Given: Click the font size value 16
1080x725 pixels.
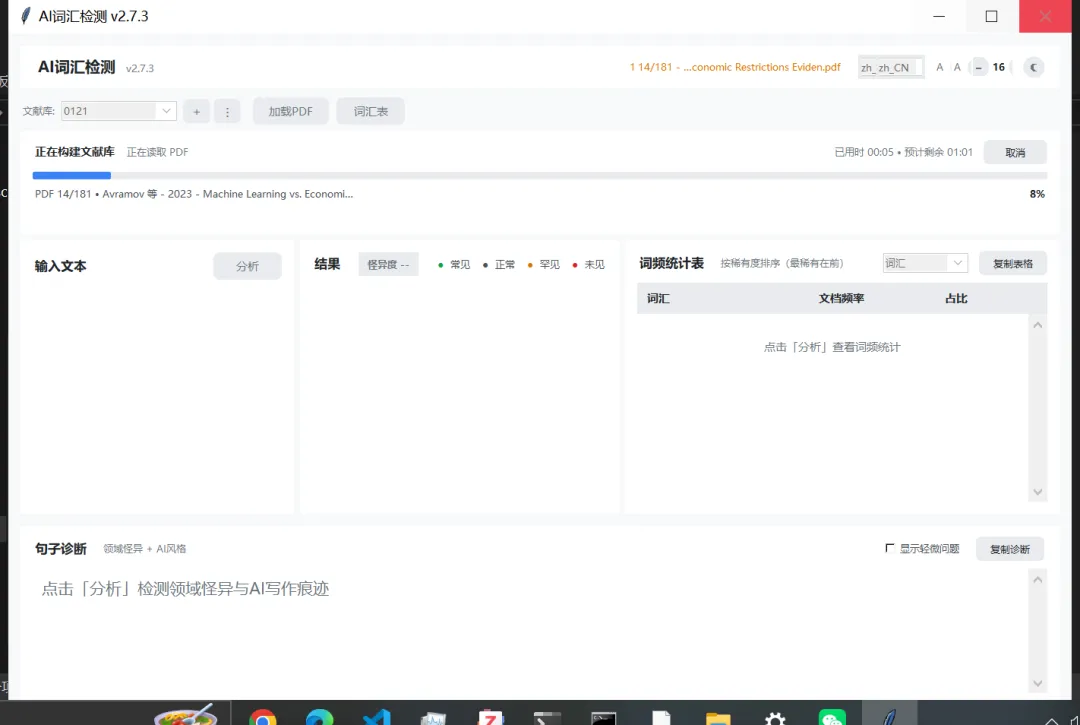Looking at the screenshot, I should click(999, 67).
